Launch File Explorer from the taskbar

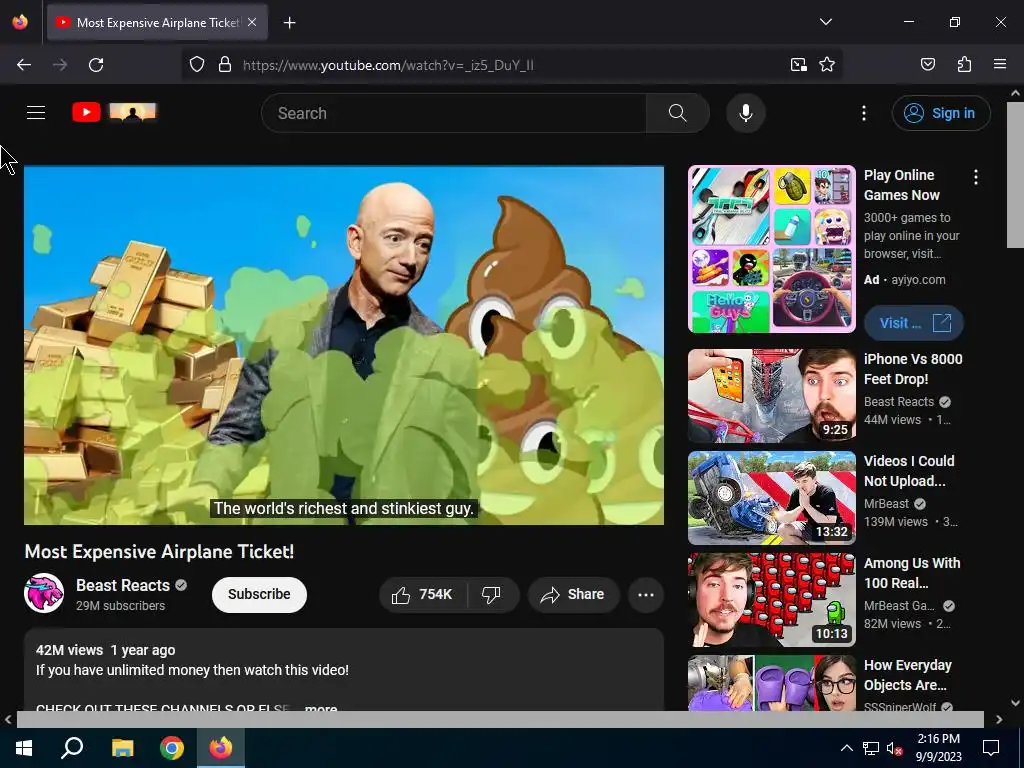coord(122,748)
